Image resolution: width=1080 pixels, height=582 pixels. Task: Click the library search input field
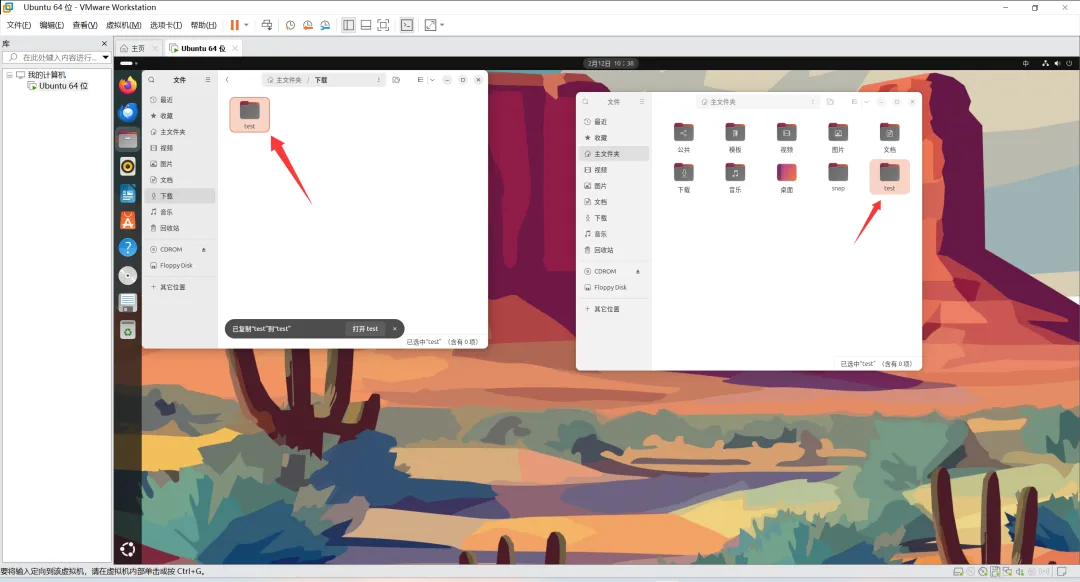[56, 57]
